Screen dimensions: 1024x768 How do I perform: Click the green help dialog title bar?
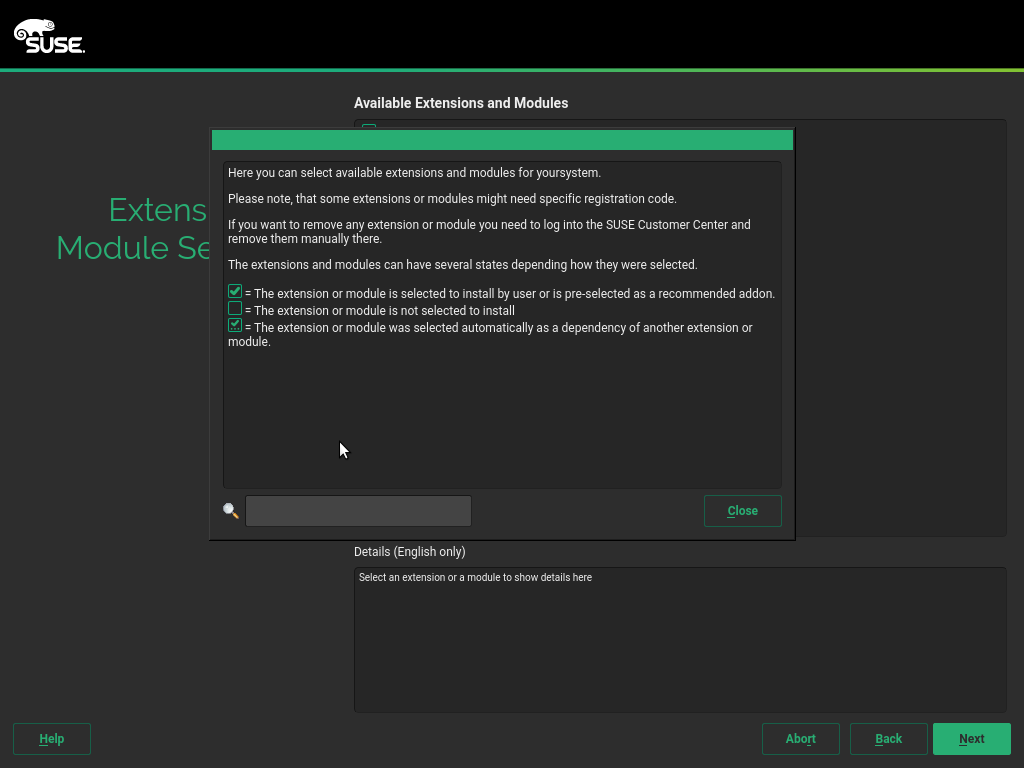[502, 140]
